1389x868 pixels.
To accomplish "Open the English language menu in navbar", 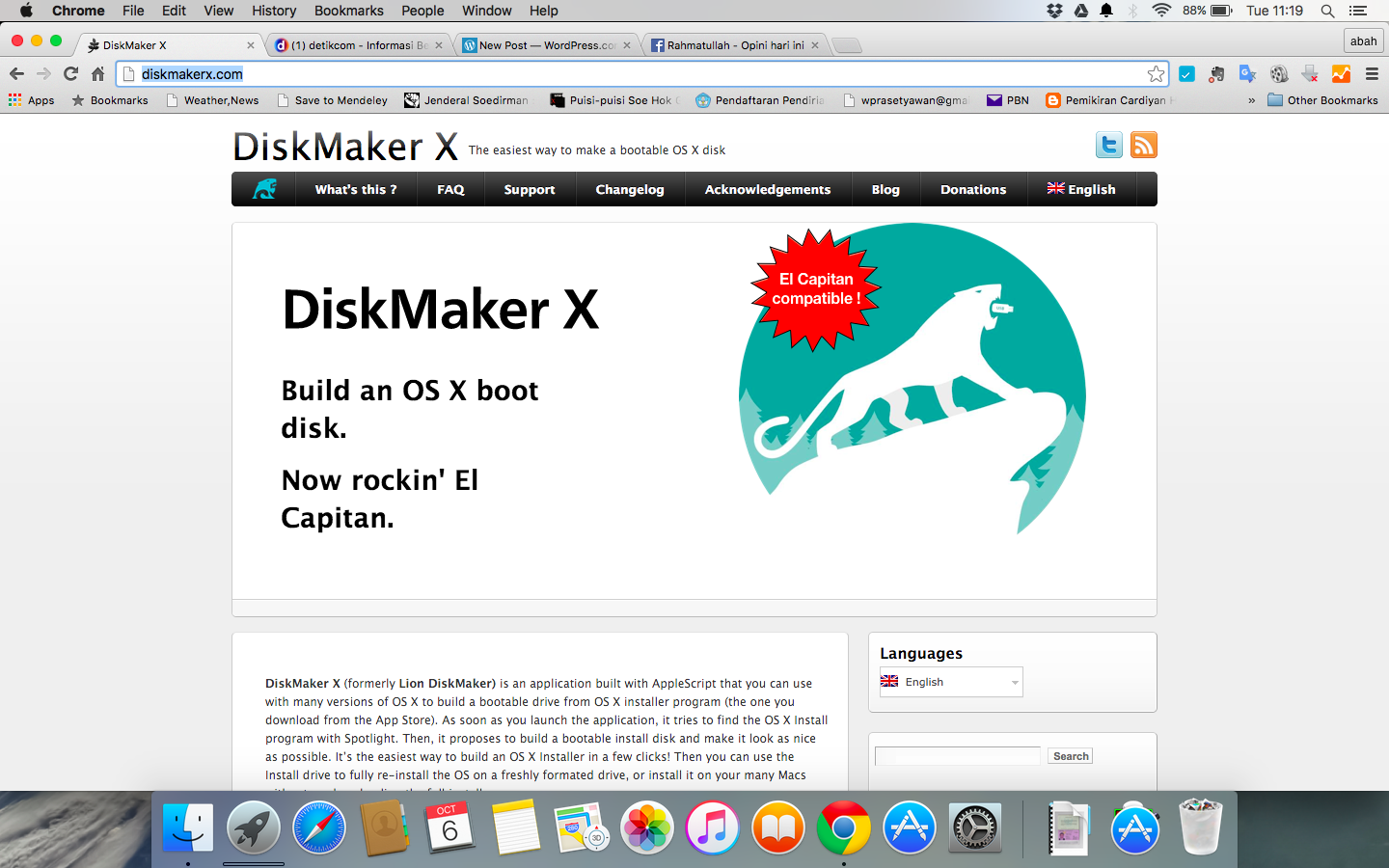I will (1081, 189).
